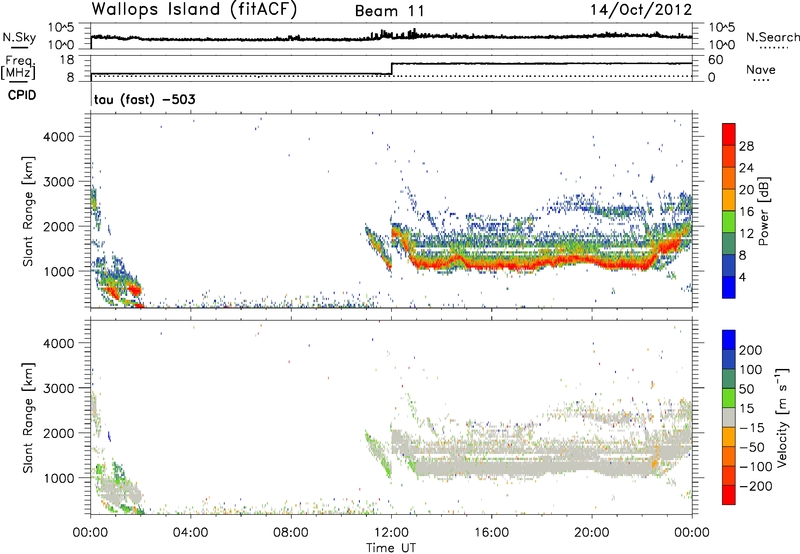This screenshot has height=554, width=800.
Task: Click the velocity panel 'Slant Range [km]' label
Action: (x=28, y=418)
